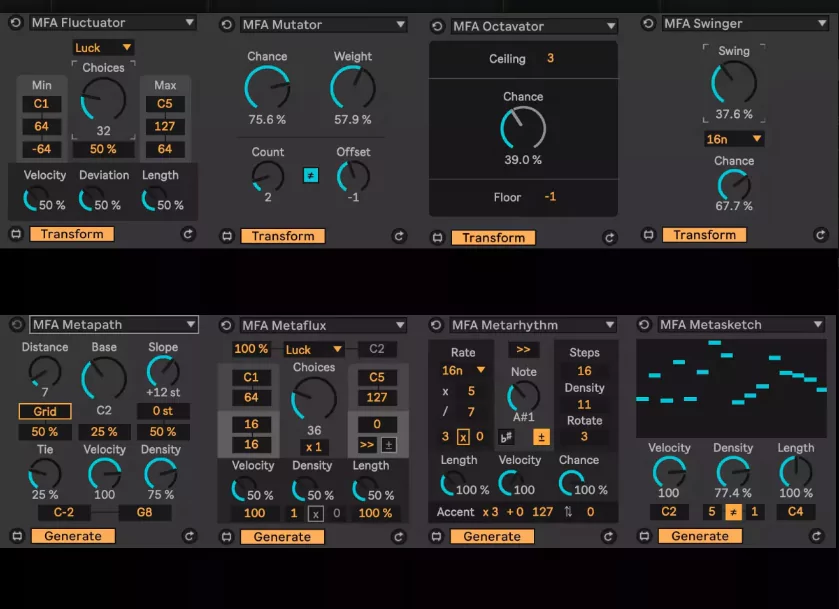Click Transform button in MFA Mutator
Image resolution: width=839 pixels, height=609 pixels.
pyautogui.click(x=283, y=236)
